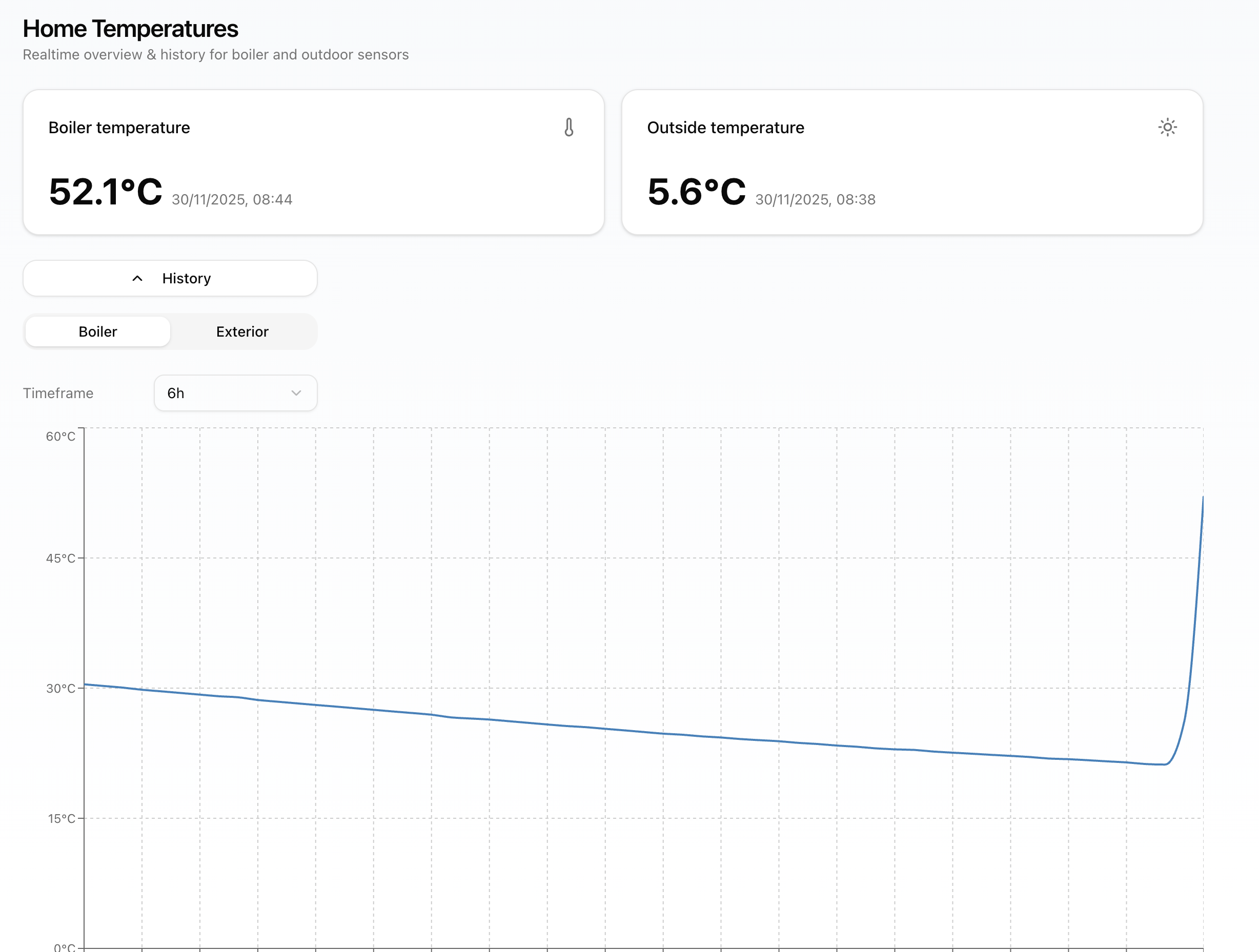Open the 6h Timeframe dropdown
The width and height of the screenshot is (1259, 952).
coord(235,393)
